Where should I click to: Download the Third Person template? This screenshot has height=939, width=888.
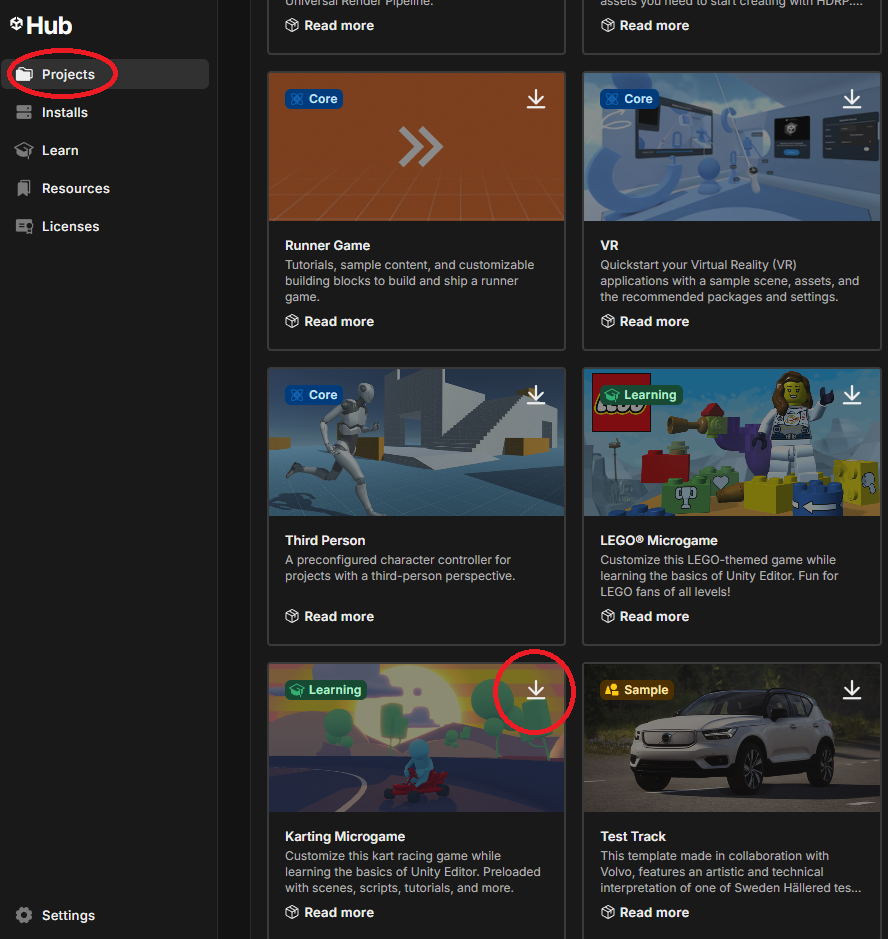(536, 395)
